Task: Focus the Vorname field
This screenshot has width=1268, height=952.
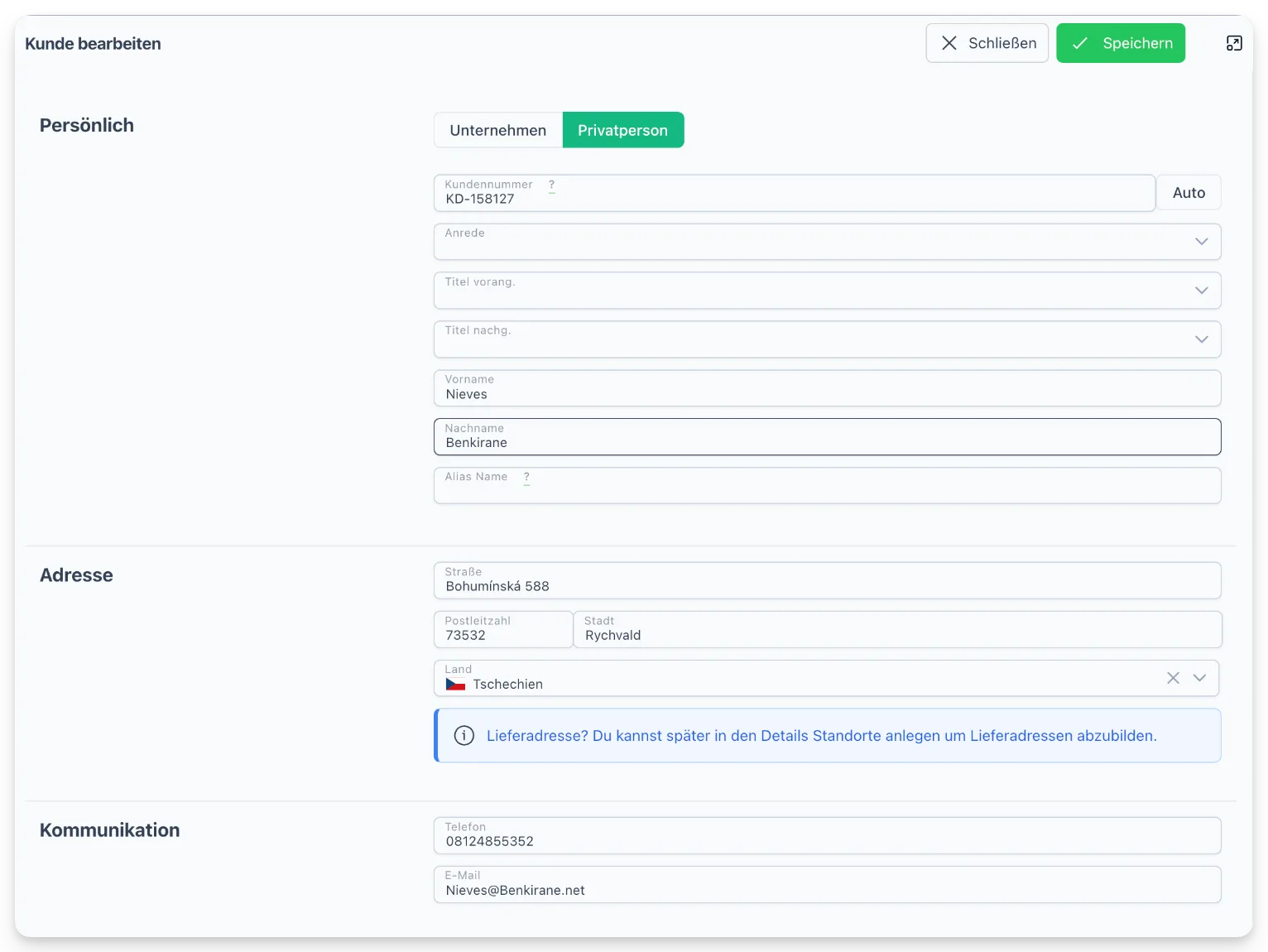Action: (828, 388)
